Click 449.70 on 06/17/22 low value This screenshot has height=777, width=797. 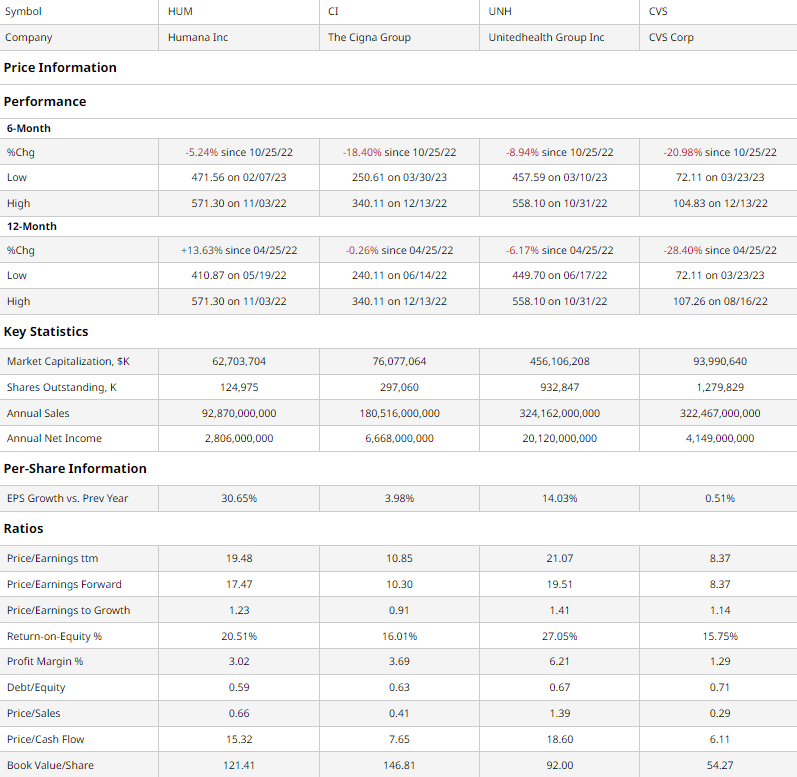(559, 275)
